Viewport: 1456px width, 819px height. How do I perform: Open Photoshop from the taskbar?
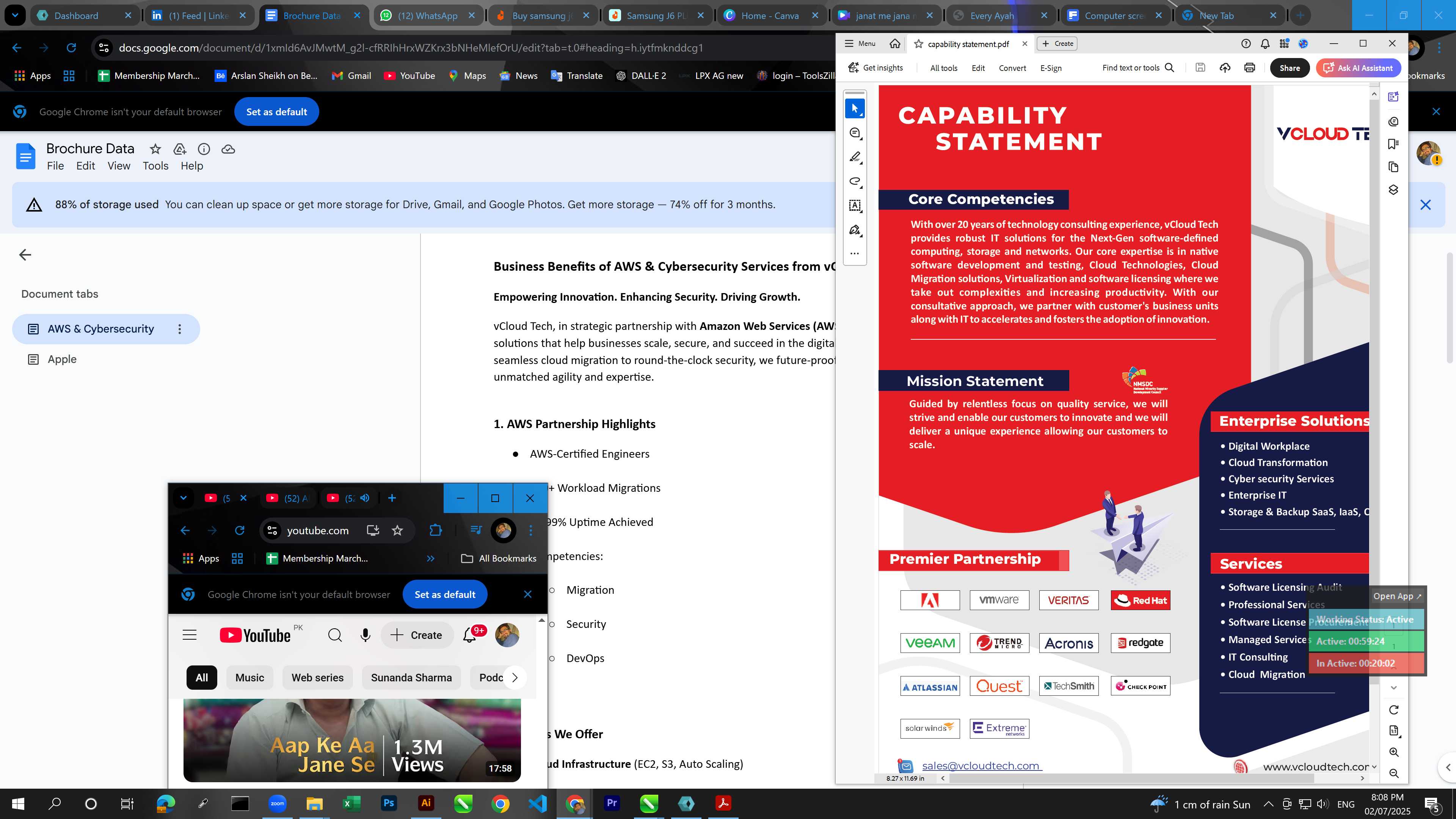(x=389, y=803)
